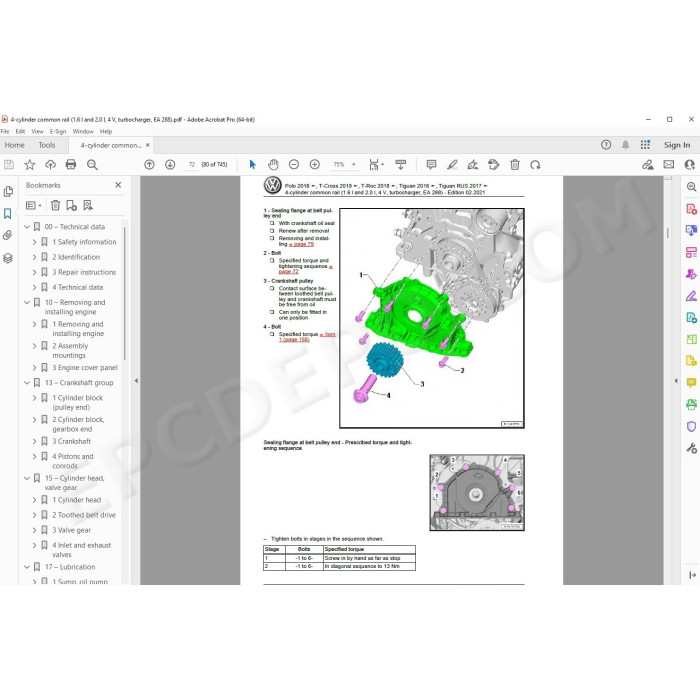Open the Comment tool in right pane

[x=691, y=383]
